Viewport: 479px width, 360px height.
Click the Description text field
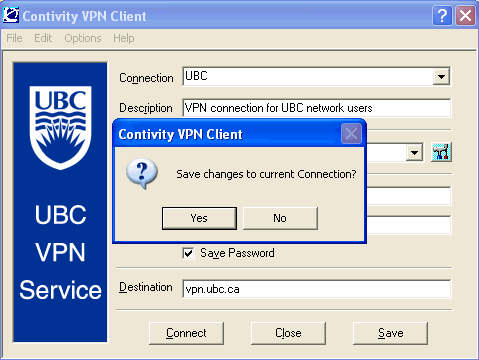[316, 108]
